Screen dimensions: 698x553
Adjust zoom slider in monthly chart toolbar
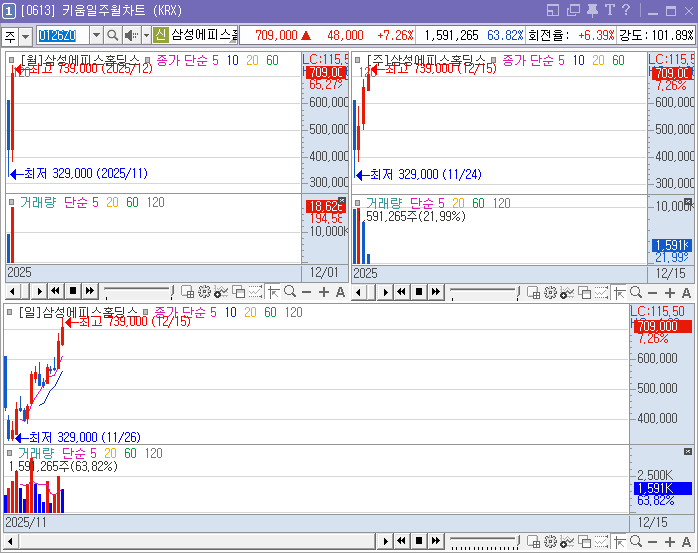[x=138, y=292]
